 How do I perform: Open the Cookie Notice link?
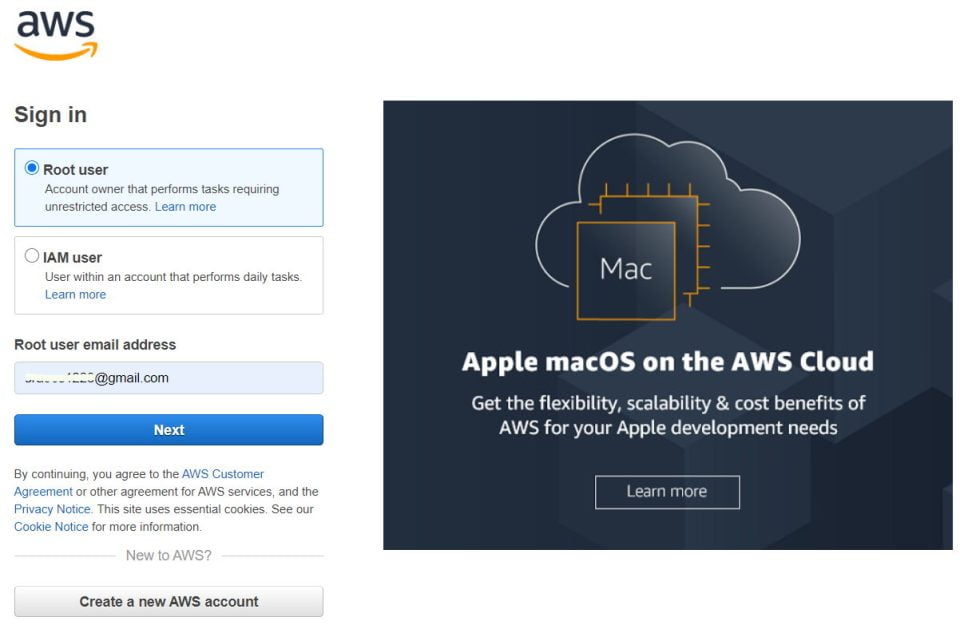[51, 526]
